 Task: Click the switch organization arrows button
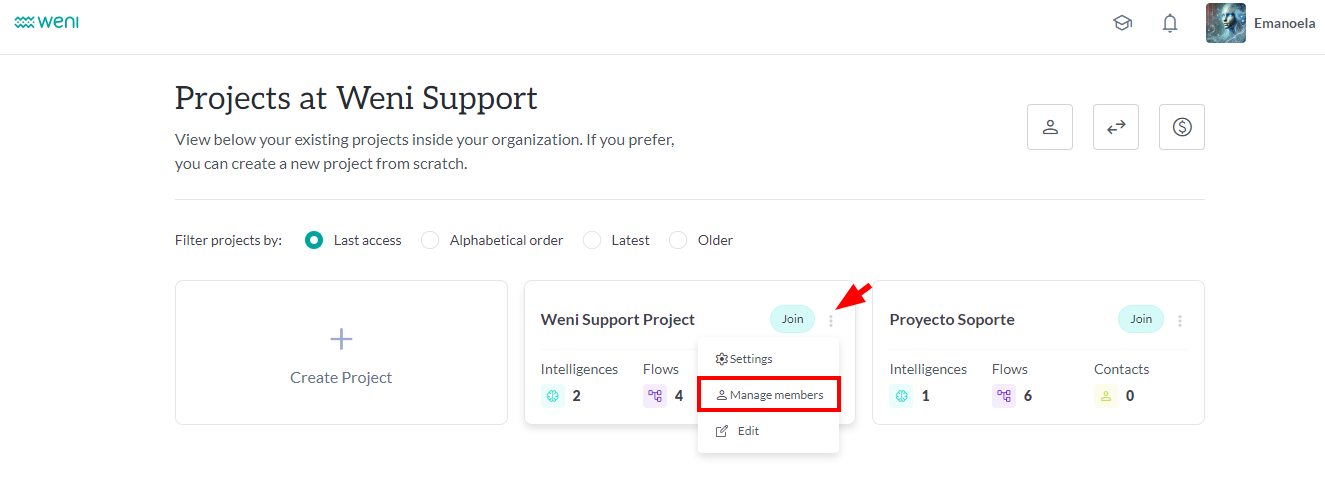1116,127
